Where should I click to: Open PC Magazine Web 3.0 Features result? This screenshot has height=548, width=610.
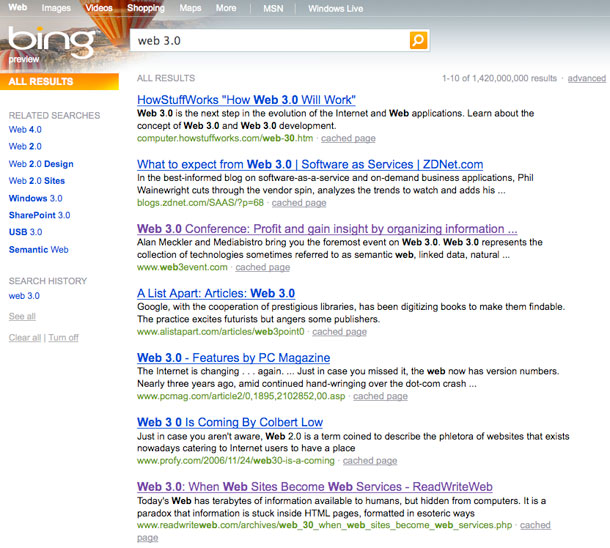pos(233,358)
